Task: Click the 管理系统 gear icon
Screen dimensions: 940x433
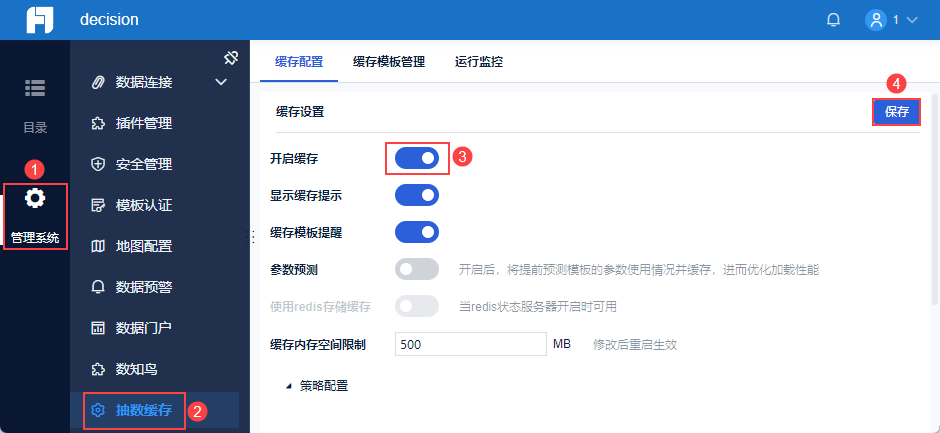Action: point(35,198)
